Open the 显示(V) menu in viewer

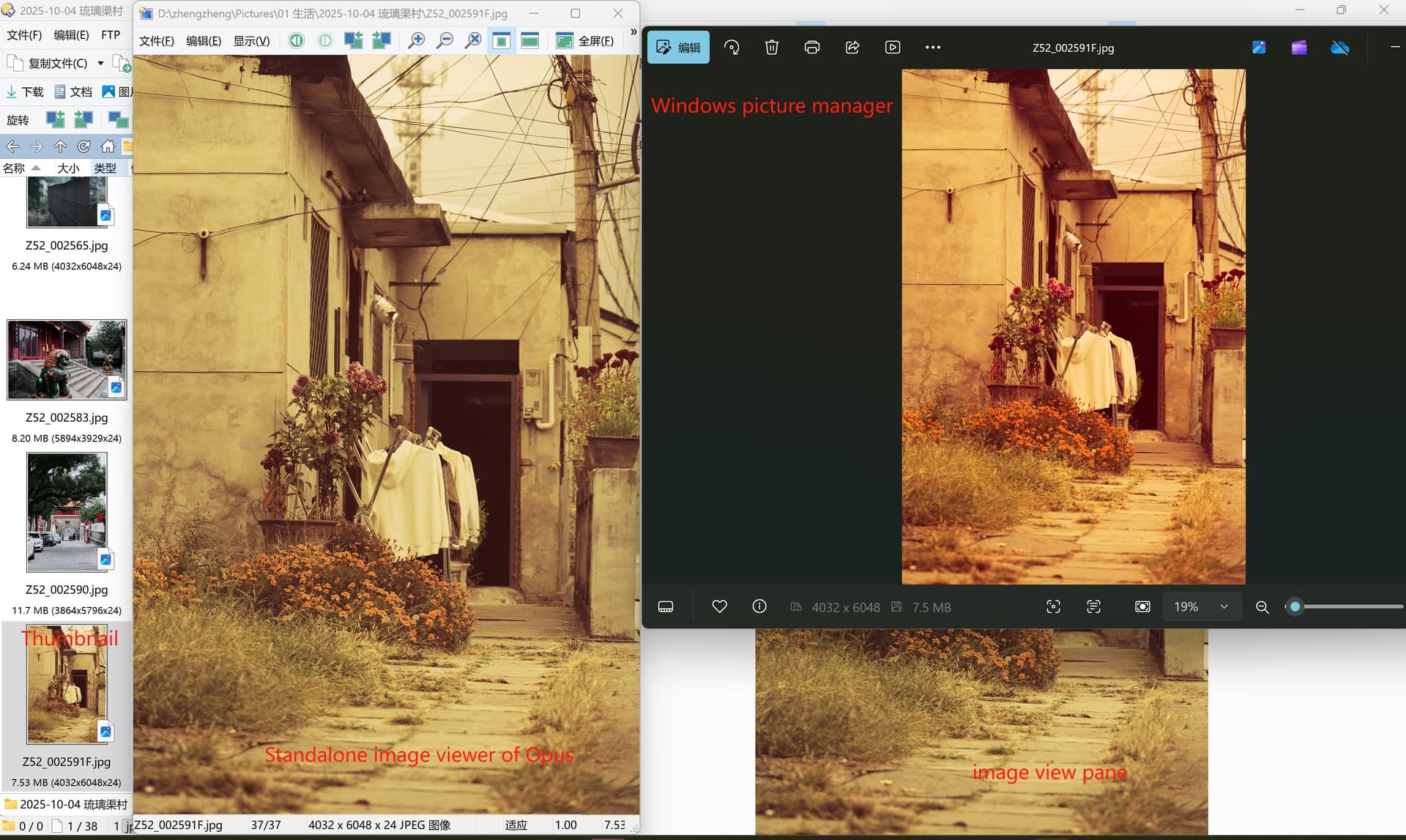(x=251, y=41)
